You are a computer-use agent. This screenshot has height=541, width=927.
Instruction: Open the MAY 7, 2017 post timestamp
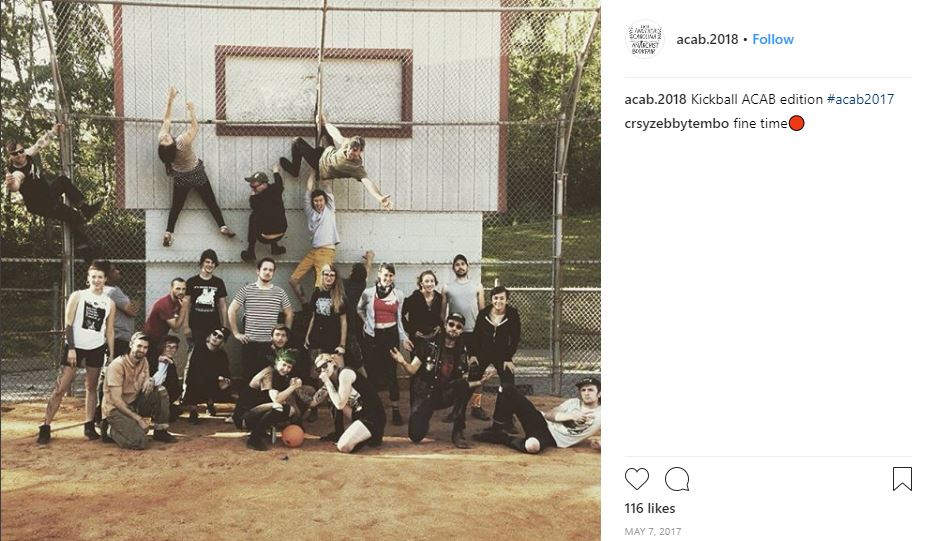[x=653, y=532]
